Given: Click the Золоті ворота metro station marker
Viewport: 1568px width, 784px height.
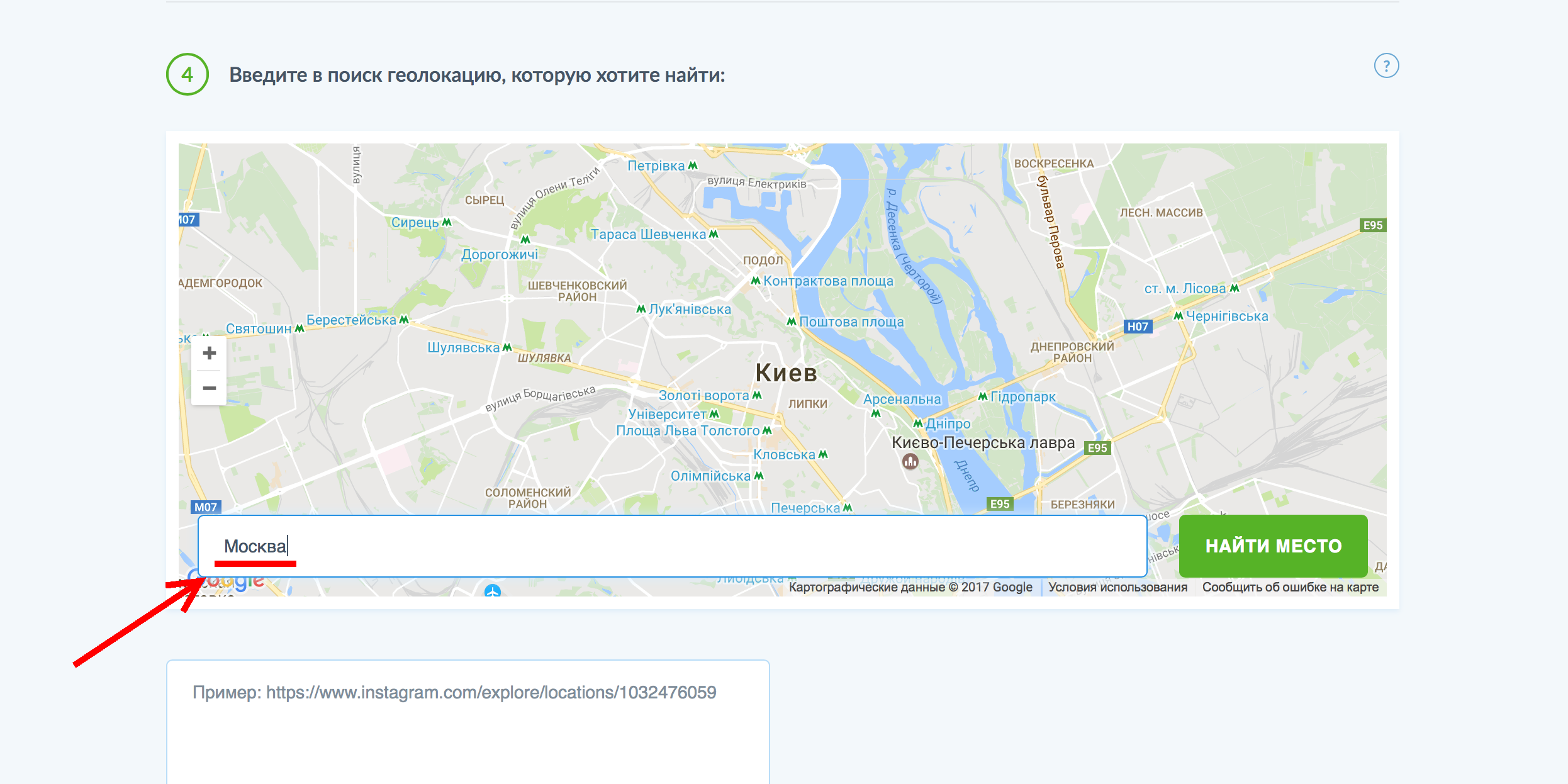Looking at the screenshot, I should [x=757, y=395].
